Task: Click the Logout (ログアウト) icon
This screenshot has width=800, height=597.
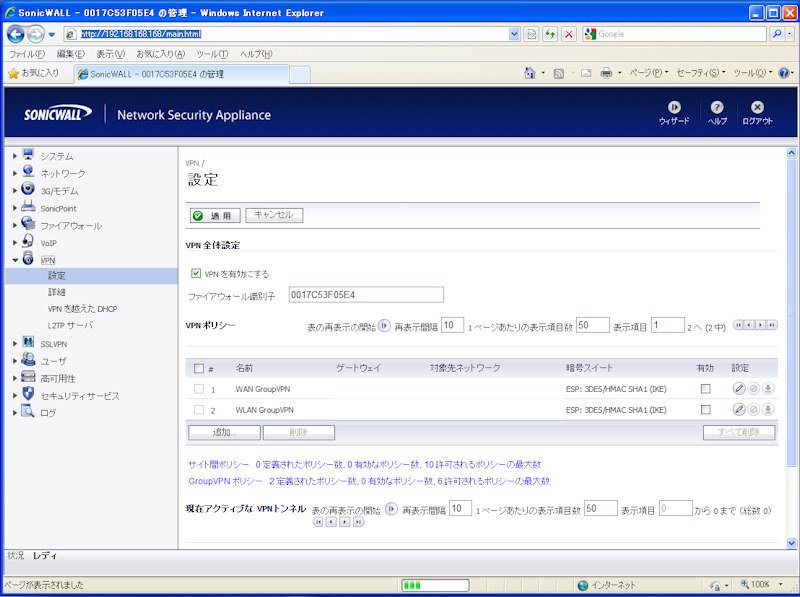Action: click(x=757, y=107)
